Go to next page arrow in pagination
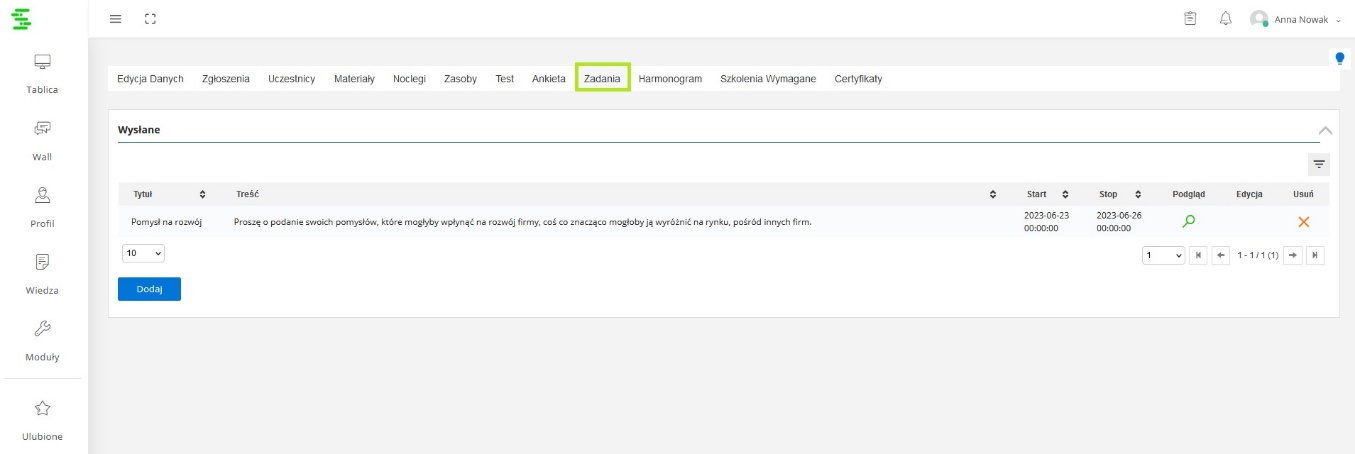 click(x=1294, y=256)
